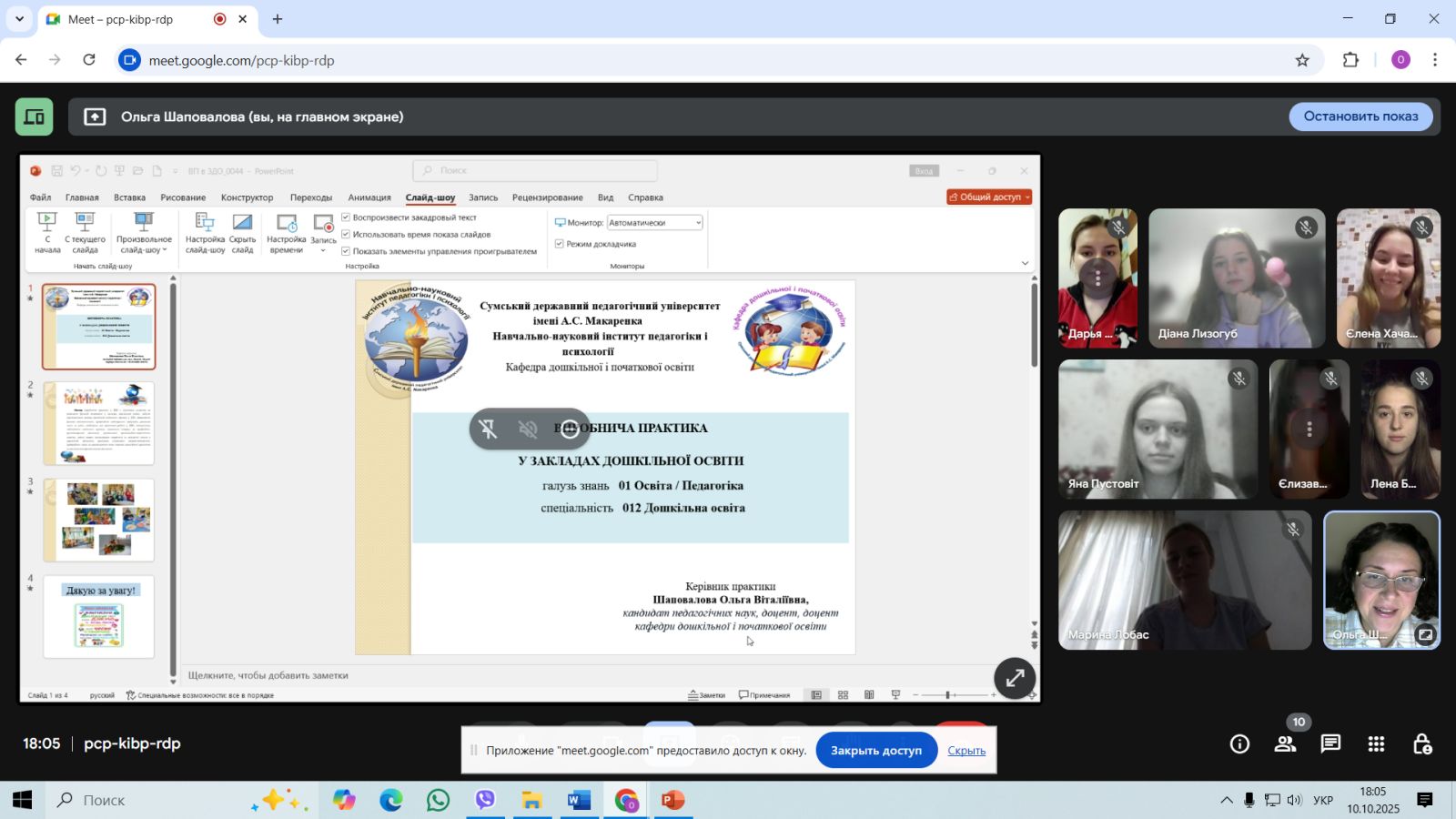1456x819 pixels.
Task: Open host controls lock icon
Action: pos(1421,744)
